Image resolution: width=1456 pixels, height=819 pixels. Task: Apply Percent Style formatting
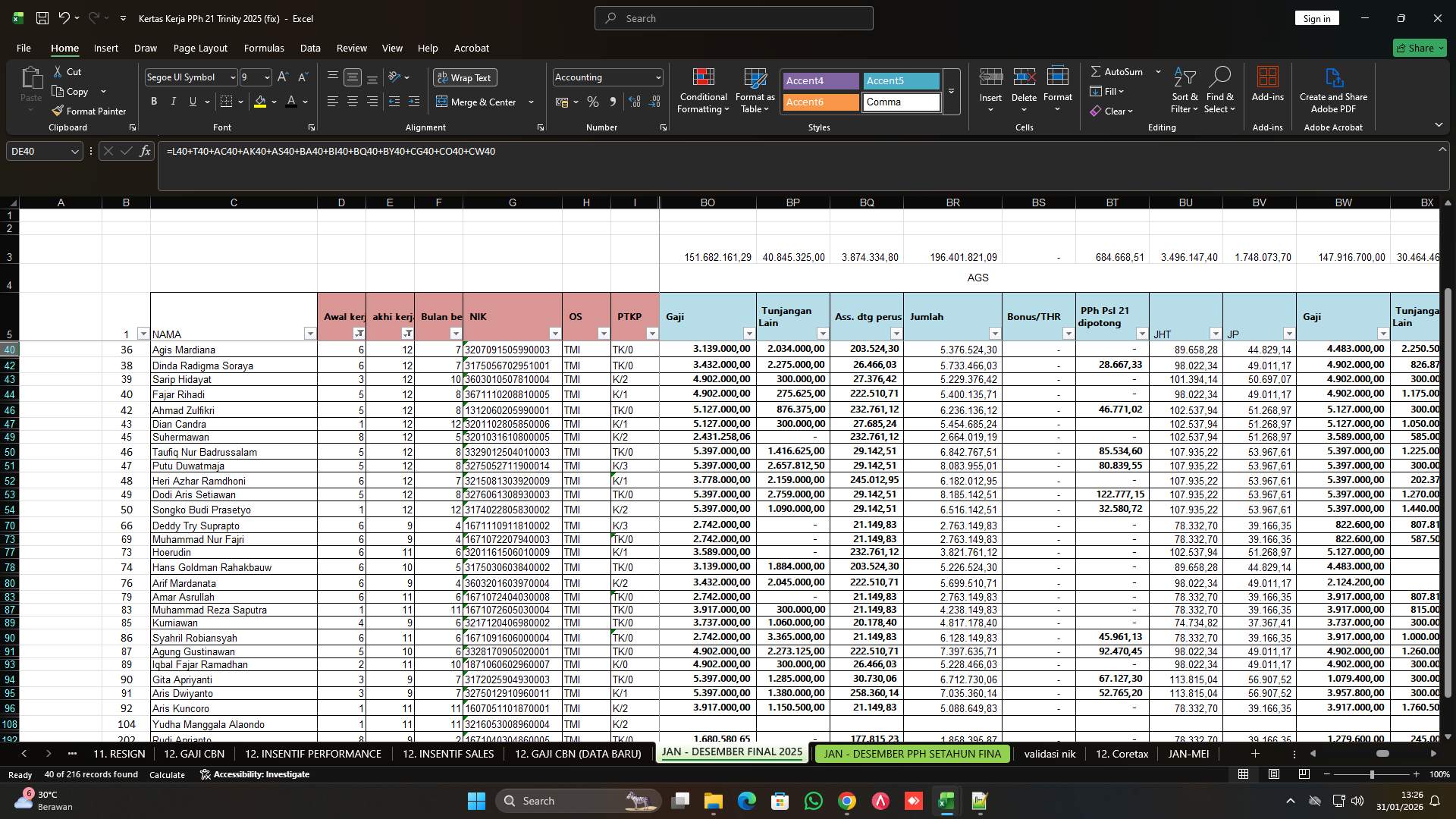pos(593,102)
